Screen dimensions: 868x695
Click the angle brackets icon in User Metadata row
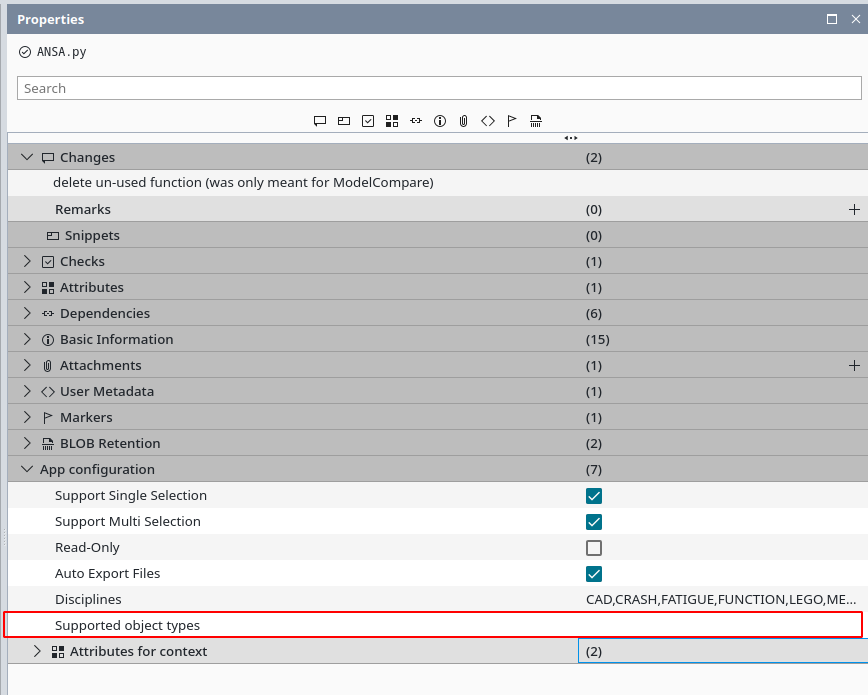48,392
